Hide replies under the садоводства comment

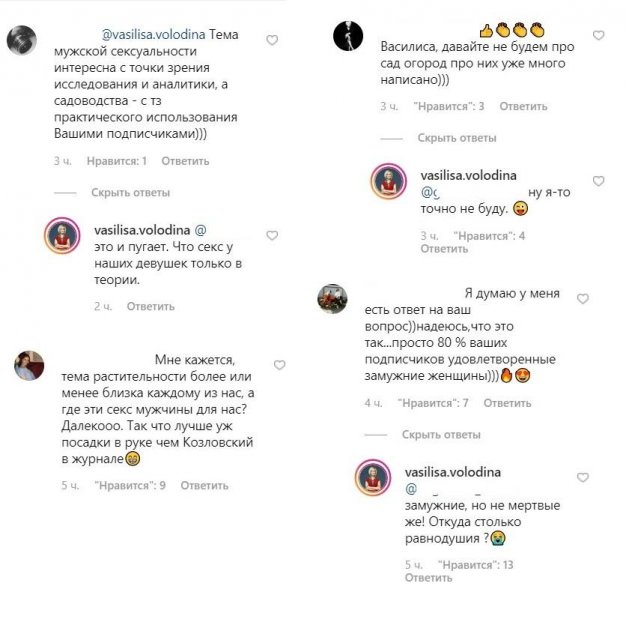130,193
